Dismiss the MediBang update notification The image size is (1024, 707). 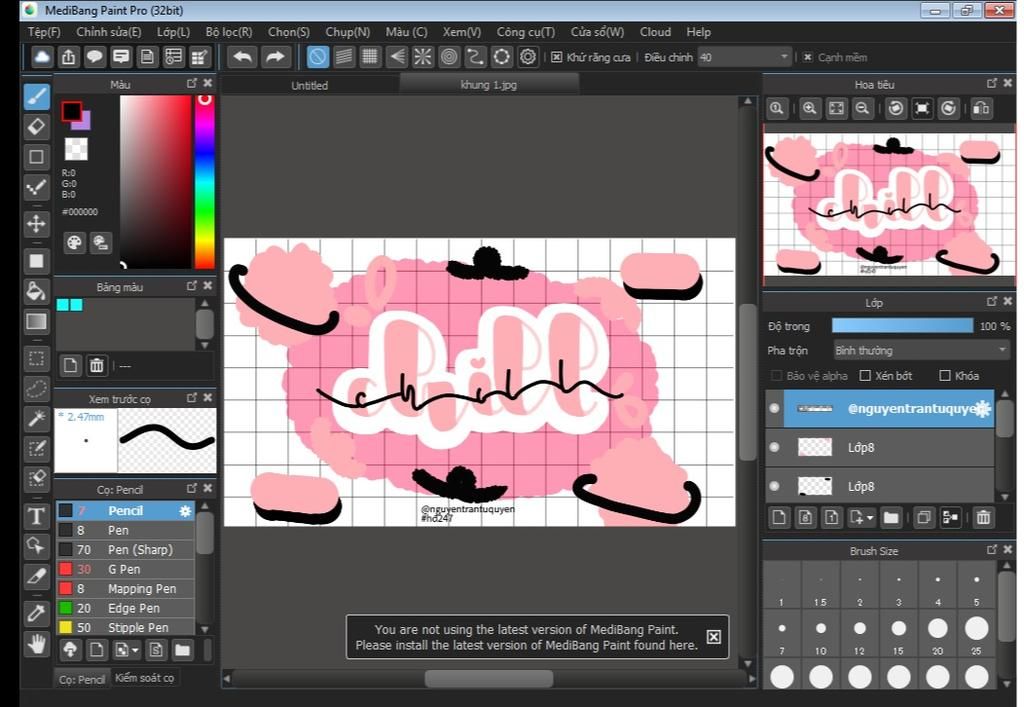click(x=714, y=636)
